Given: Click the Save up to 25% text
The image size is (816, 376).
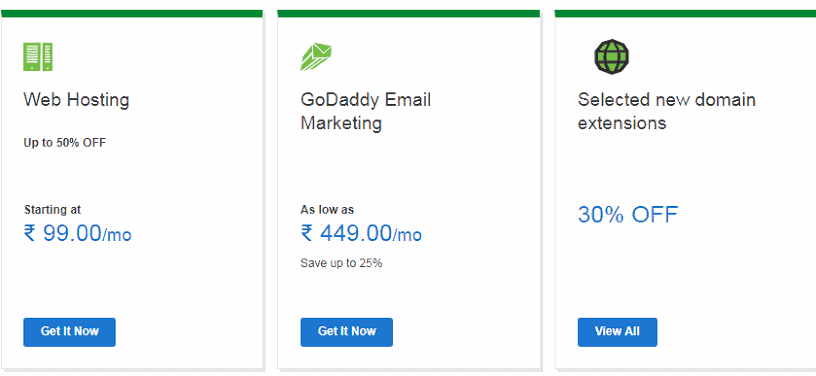Looking at the screenshot, I should [341, 263].
